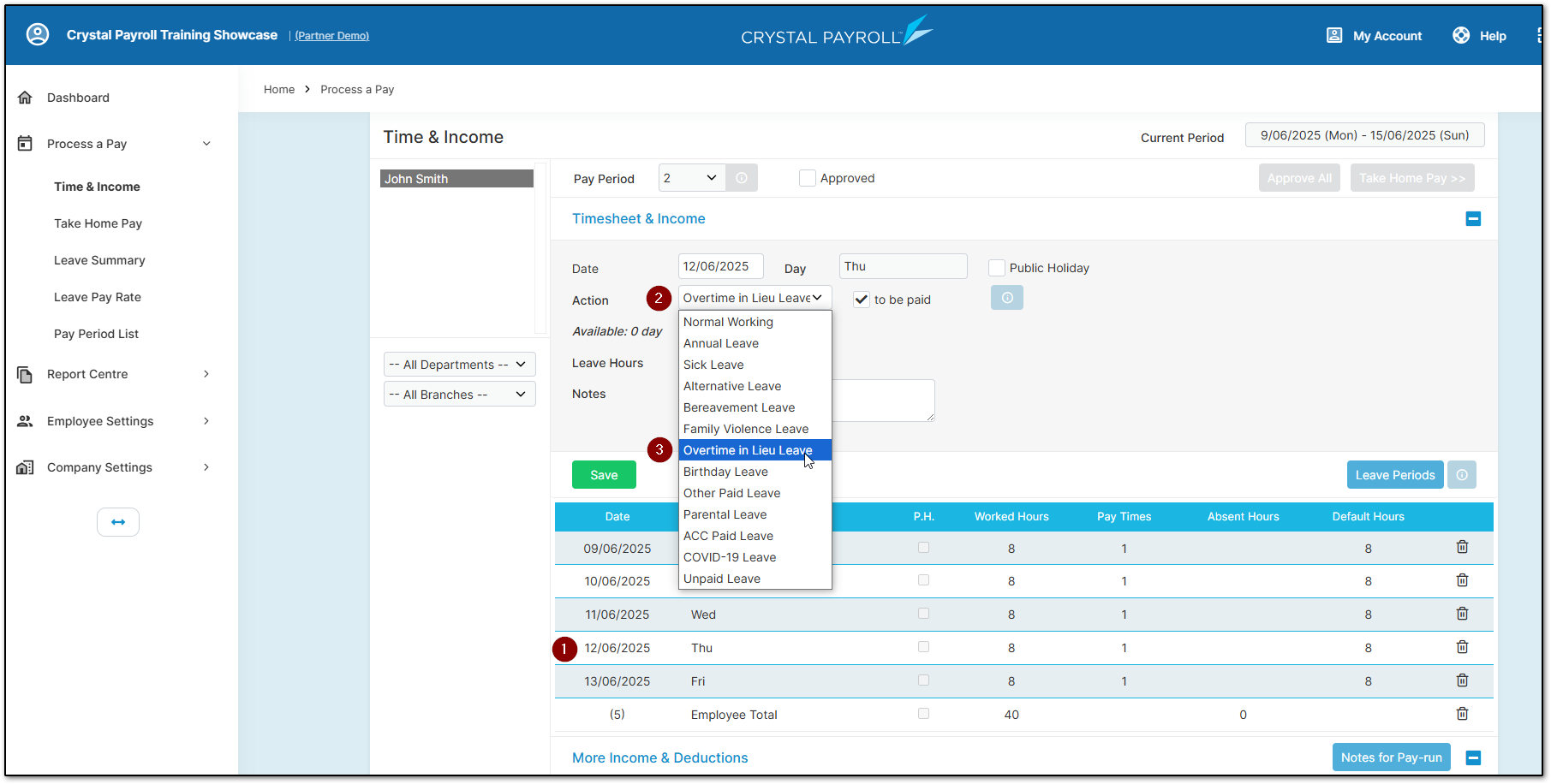Open Leave Summary in sidebar
This screenshot has height=784, width=1551.
pos(99,260)
